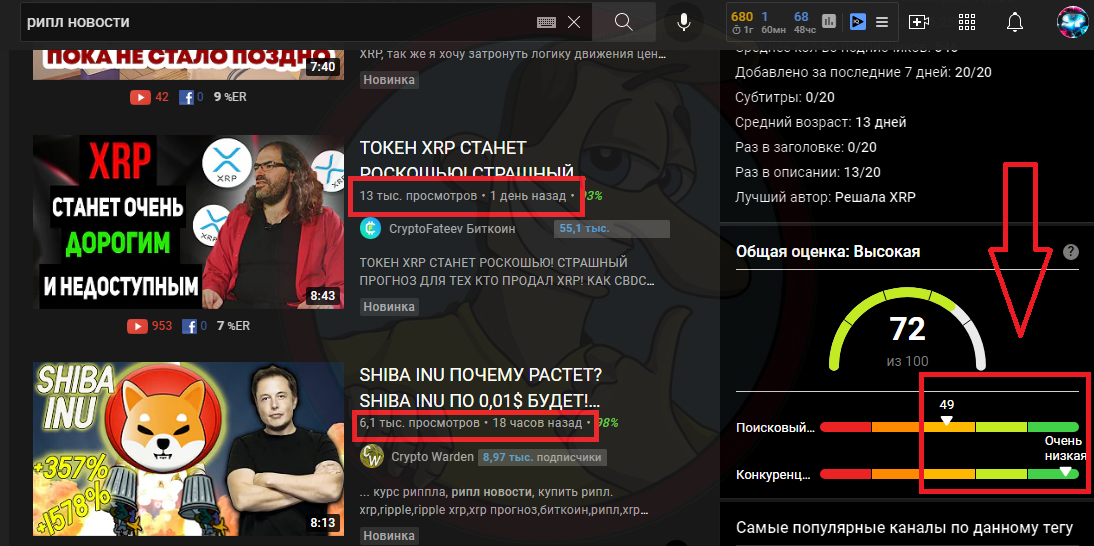Screen dimensions: 1094x546
Task: Click the Добавлено за последние 7 дней line
Action: 864,72
